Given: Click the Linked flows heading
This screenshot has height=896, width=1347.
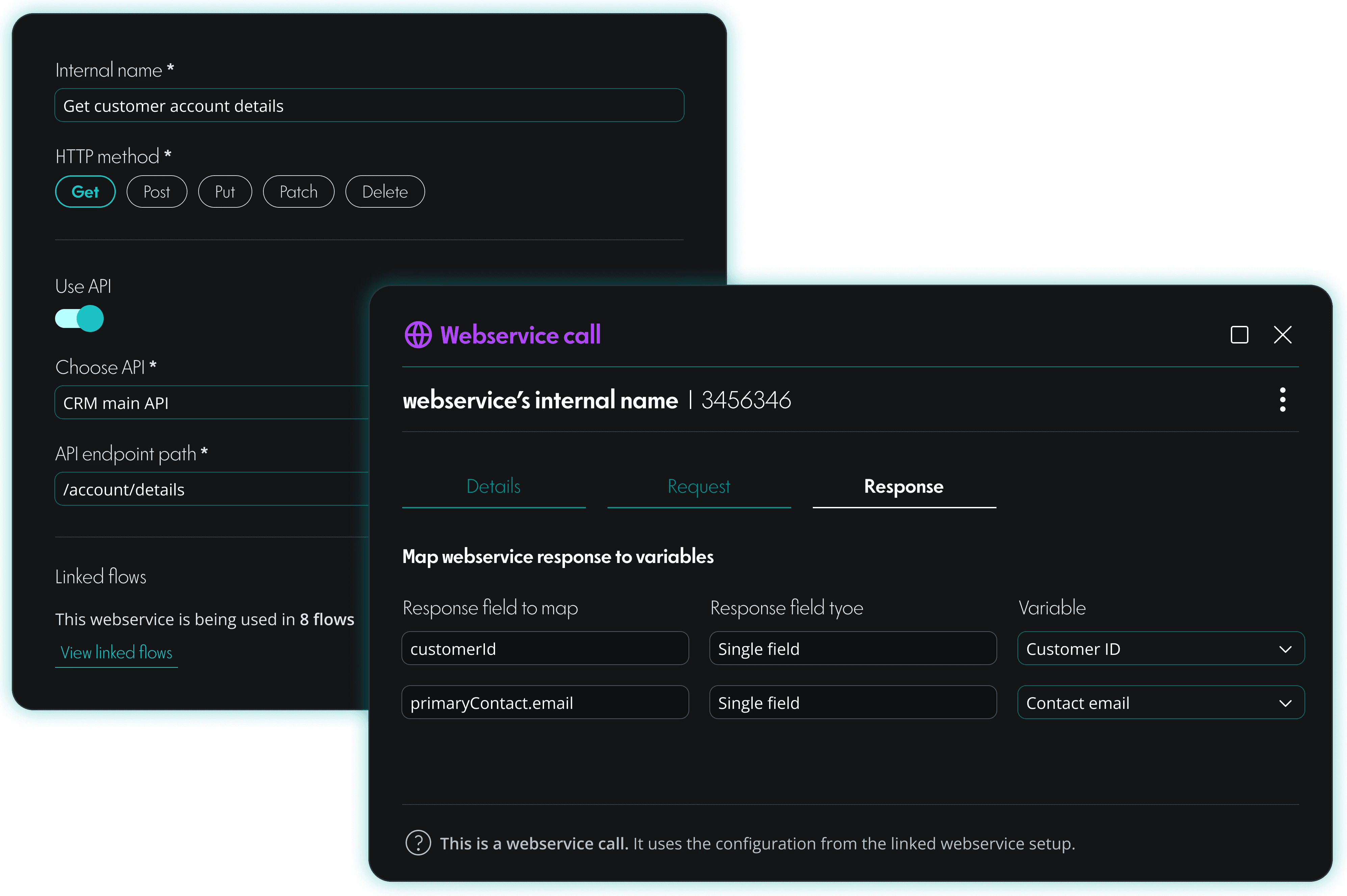Looking at the screenshot, I should (x=101, y=577).
